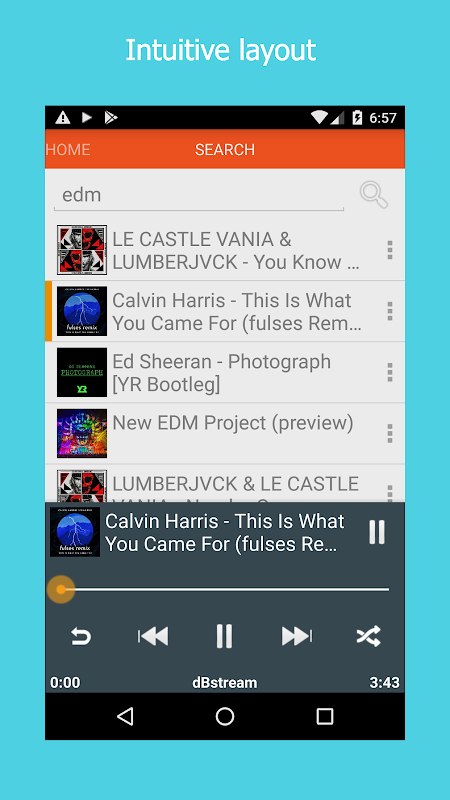The image size is (450, 800).
Task: Go back to the previous track
Action: 153,636
